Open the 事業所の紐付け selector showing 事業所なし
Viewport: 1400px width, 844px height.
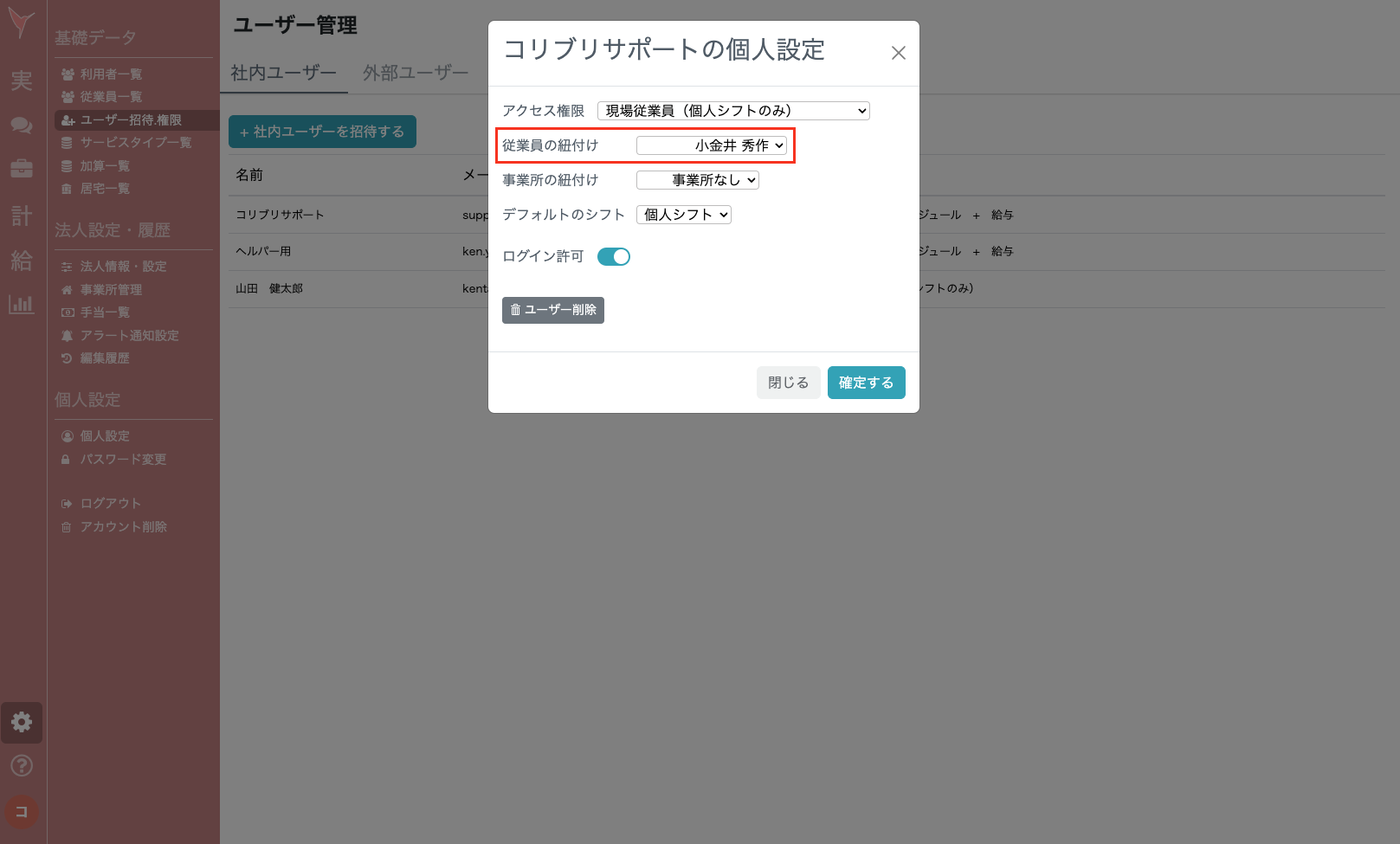coord(697,180)
